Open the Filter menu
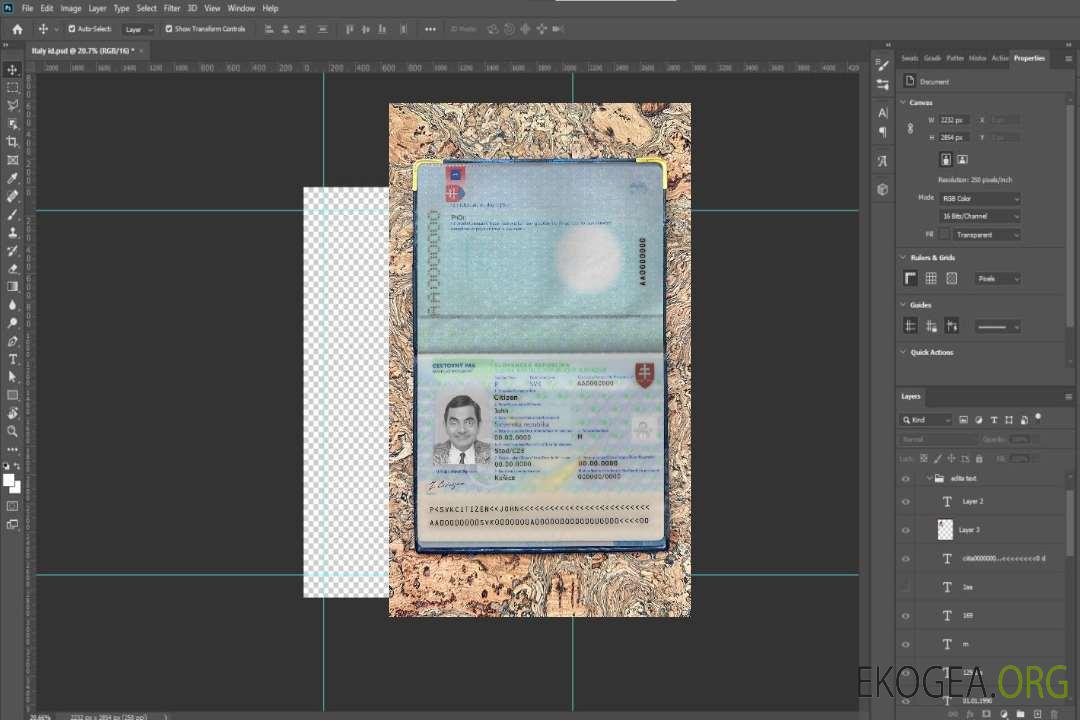Image resolution: width=1080 pixels, height=720 pixels. coord(172,8)
